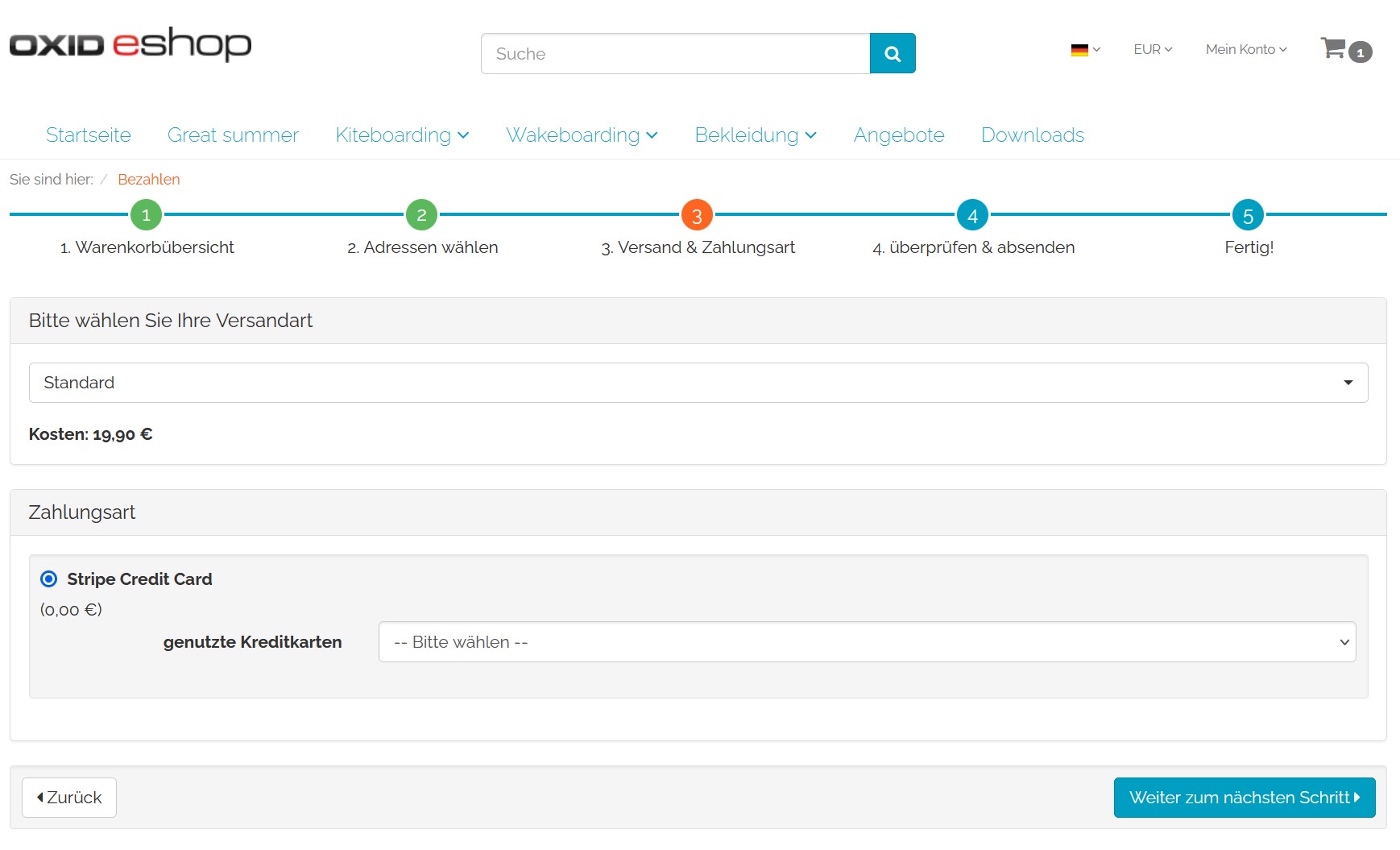Open the Wakeboarding category menu
This screenshot has height=850, width=1400.
[581, 135]
